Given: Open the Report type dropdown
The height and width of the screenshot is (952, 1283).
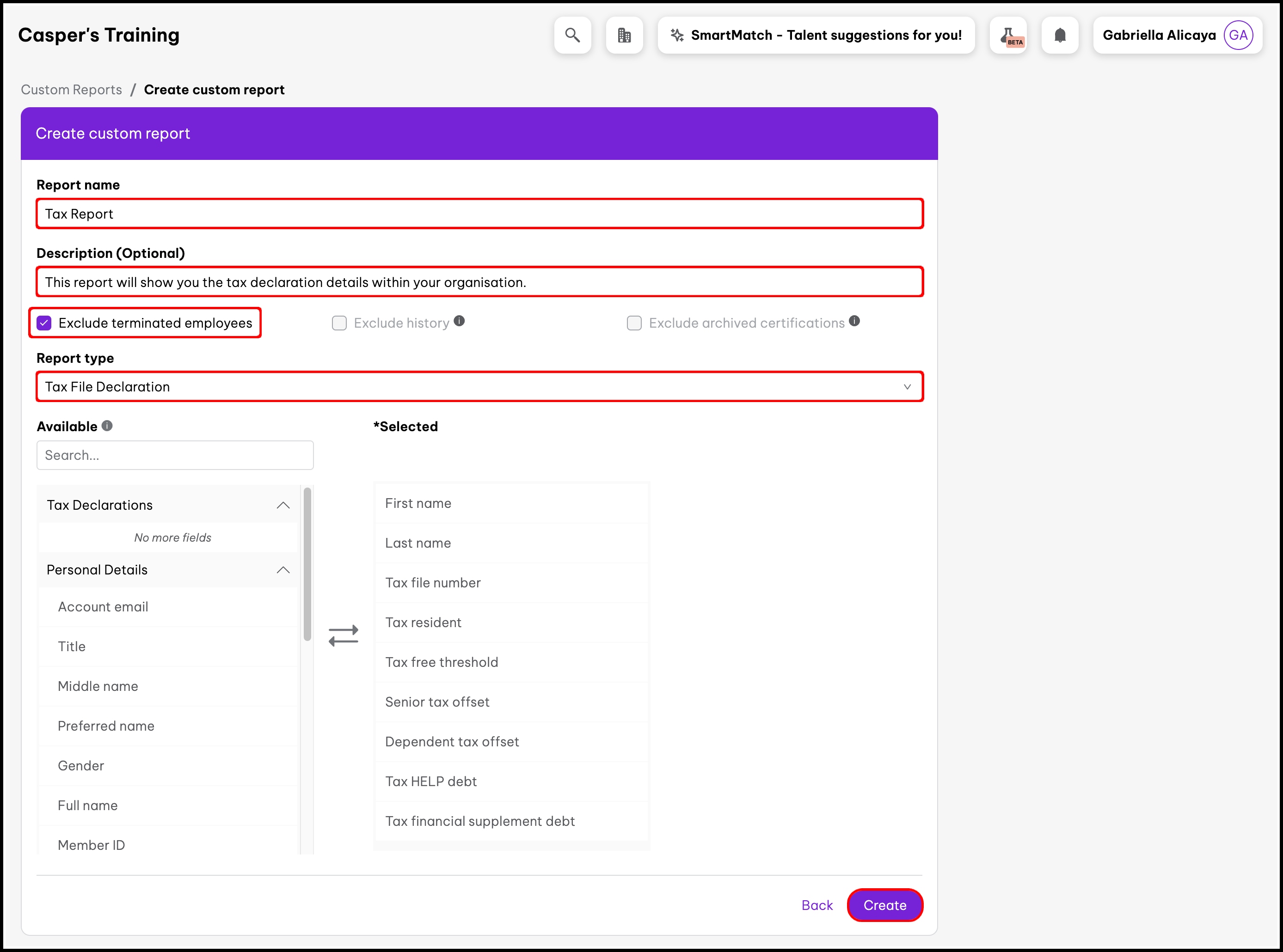Looking at the screenshot, I should [x=479, y=387].
